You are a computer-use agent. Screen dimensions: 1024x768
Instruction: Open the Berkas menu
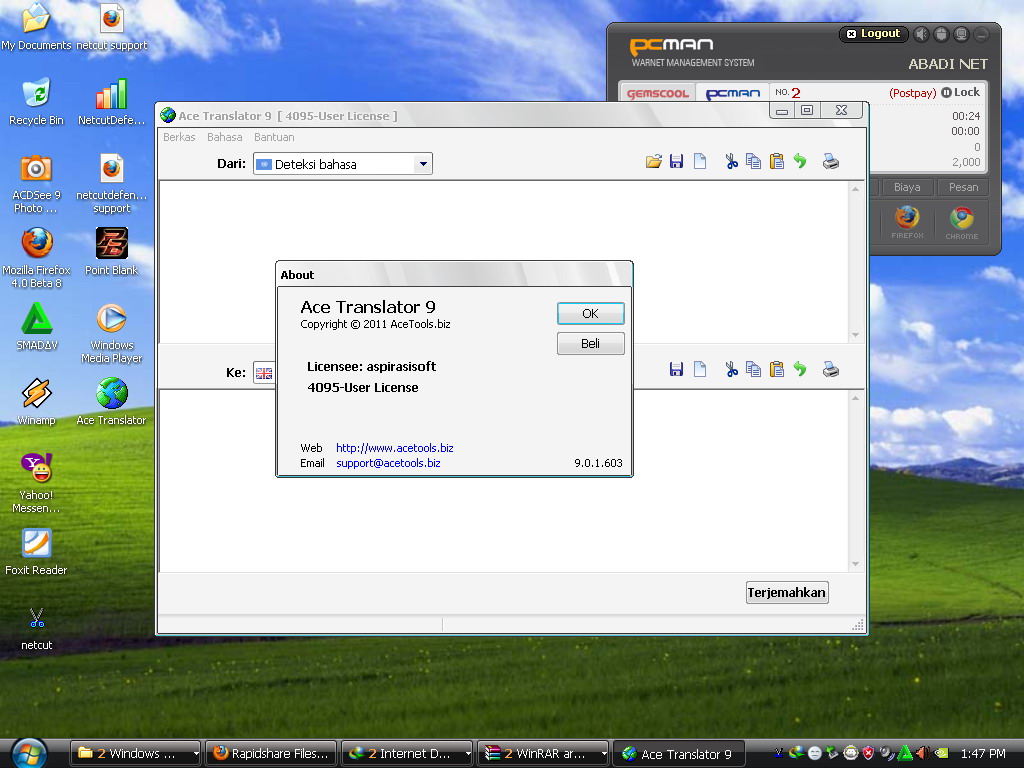pos(179,137)
